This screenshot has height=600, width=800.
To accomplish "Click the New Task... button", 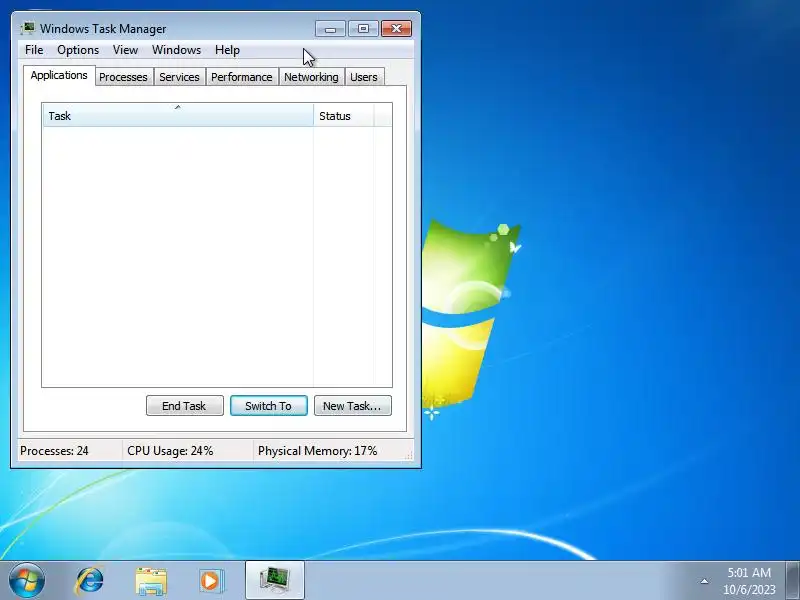I will pos(353,406).
